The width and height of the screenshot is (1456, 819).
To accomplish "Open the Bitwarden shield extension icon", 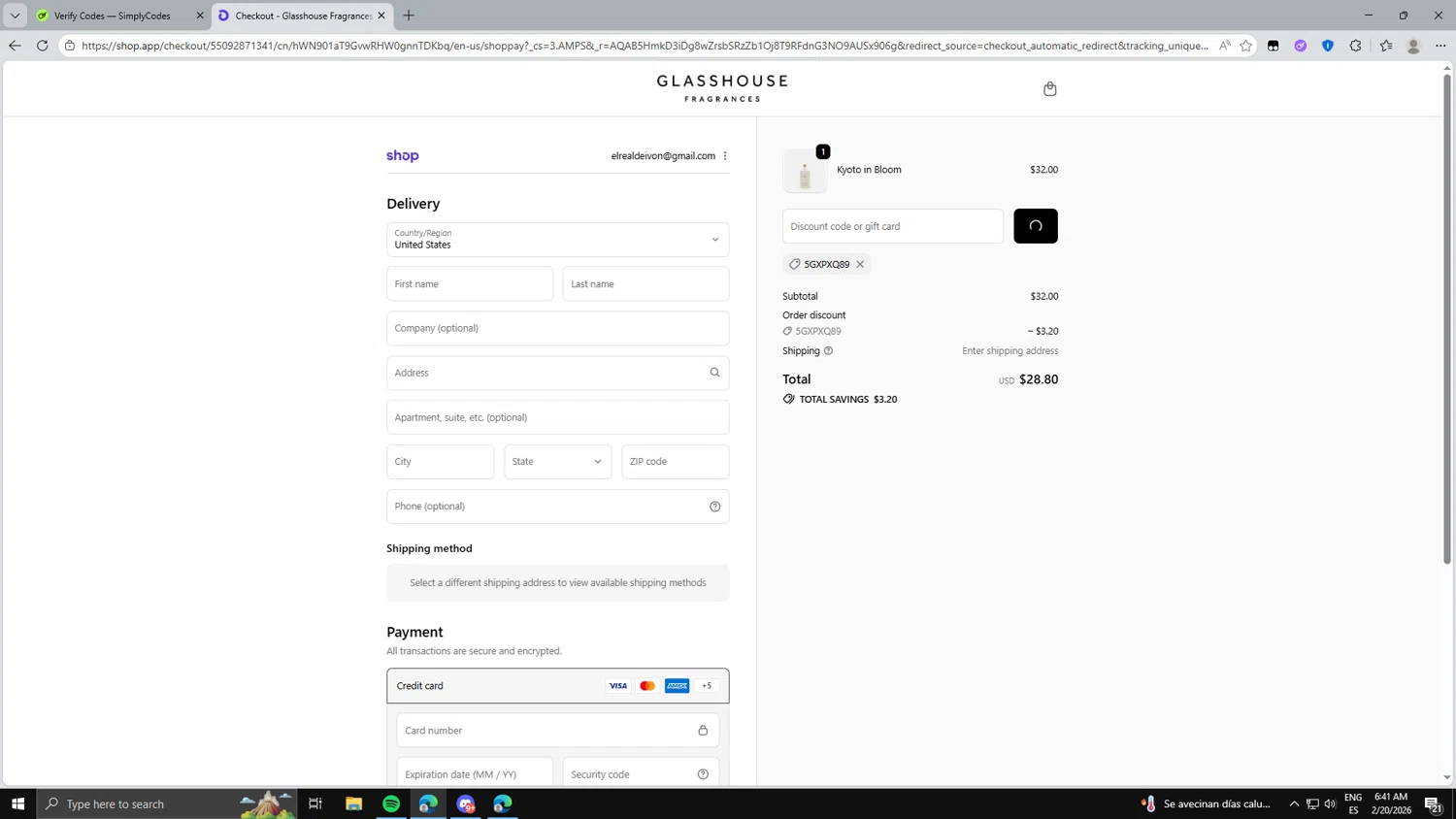I will pyautogui.click(x=1328, y=46).
